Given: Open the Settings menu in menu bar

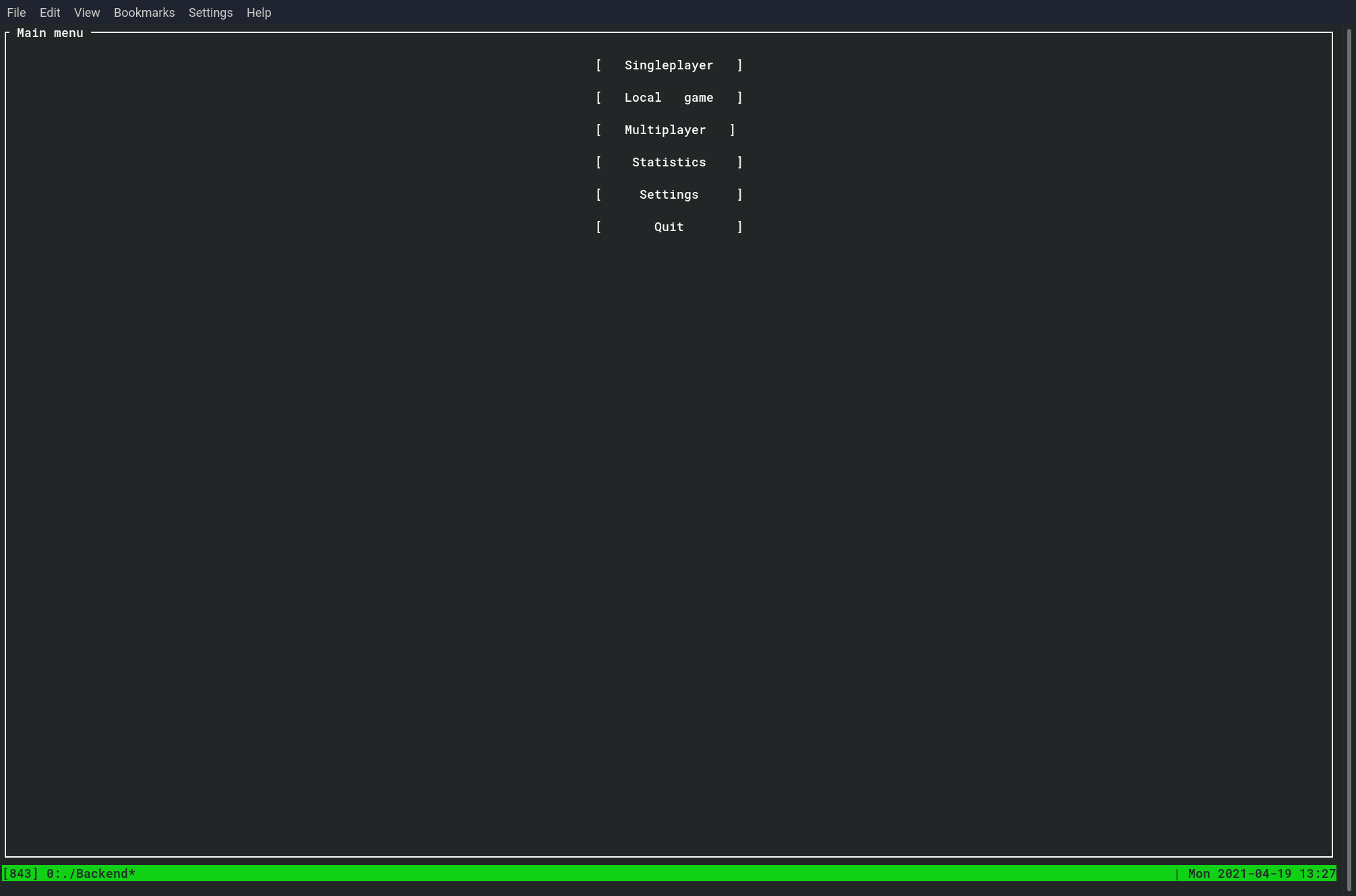Looking at the screenshot, I should (x=210, y=13).
